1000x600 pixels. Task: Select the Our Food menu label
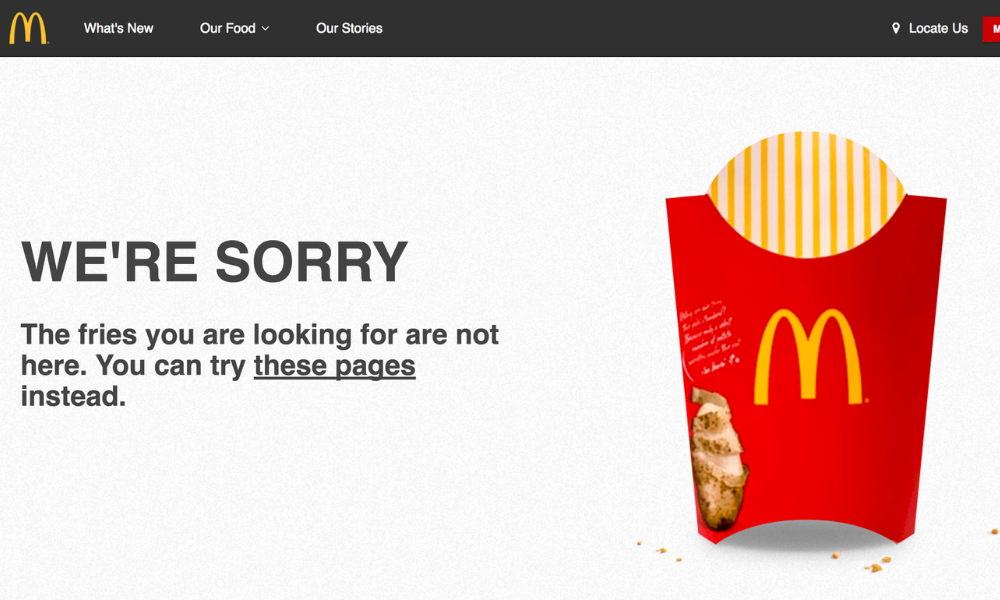pos(228,28)
